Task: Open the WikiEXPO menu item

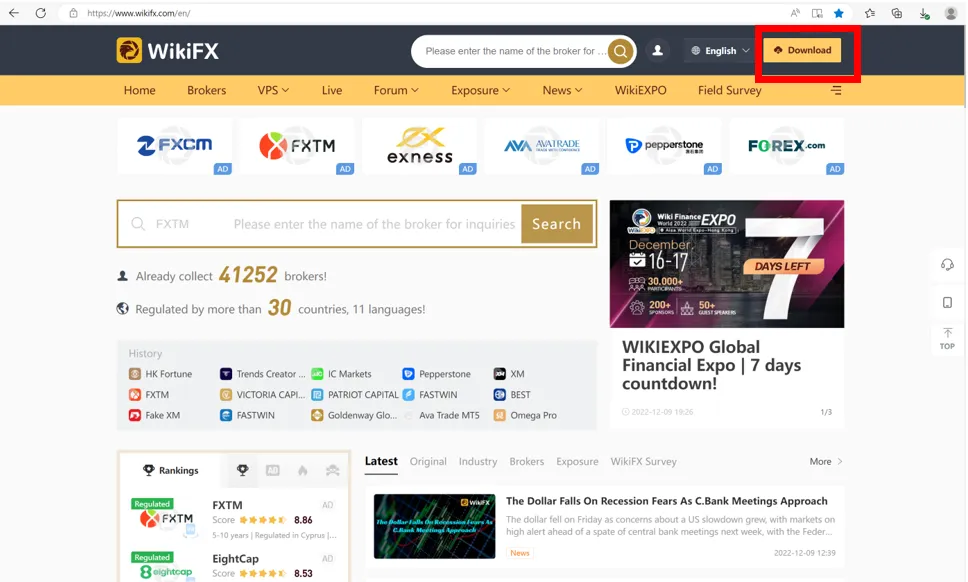Action: click(640, 90)
